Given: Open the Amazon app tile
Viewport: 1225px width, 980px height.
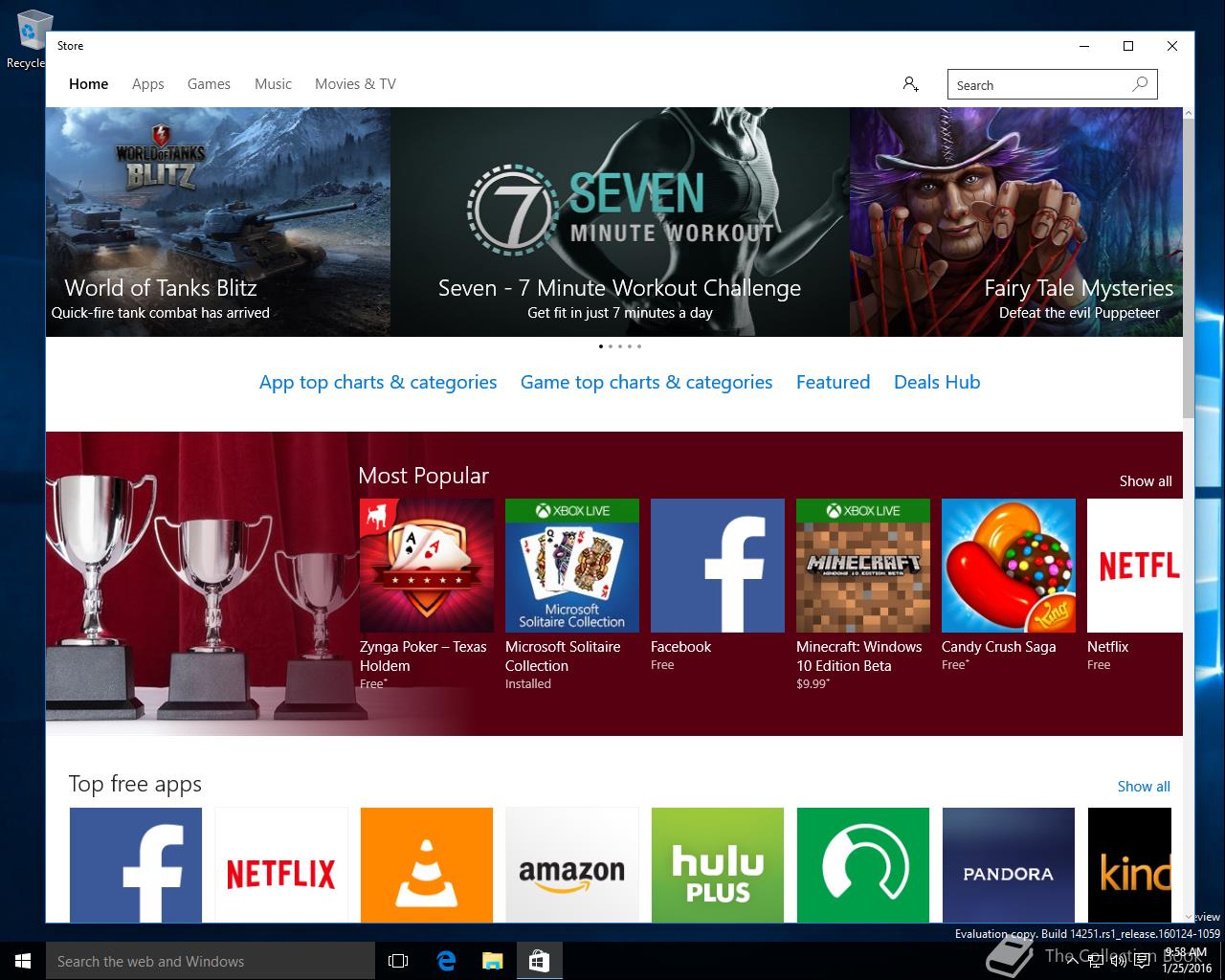Looking at the screenshot, I should coord(572,865).
